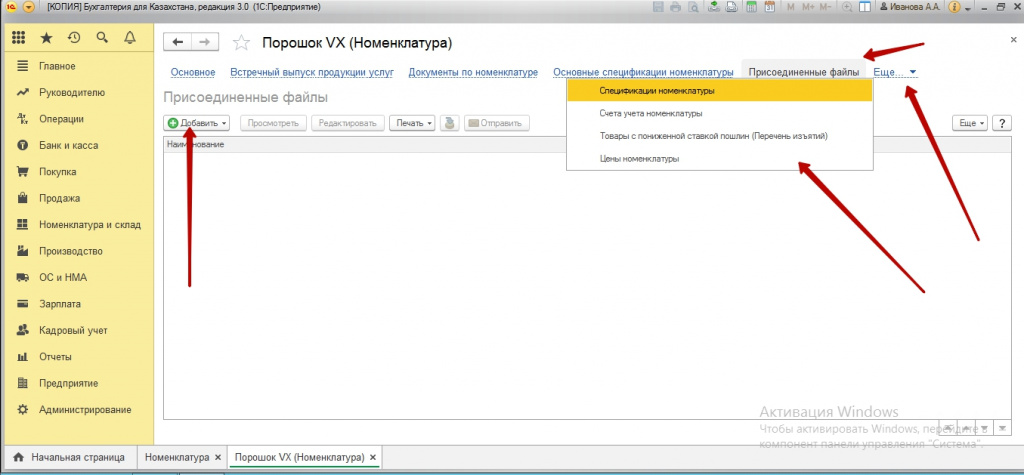This screenshot has height=475, width=1024.
Task: Click the M+ memory add icon
Action: 808,7
